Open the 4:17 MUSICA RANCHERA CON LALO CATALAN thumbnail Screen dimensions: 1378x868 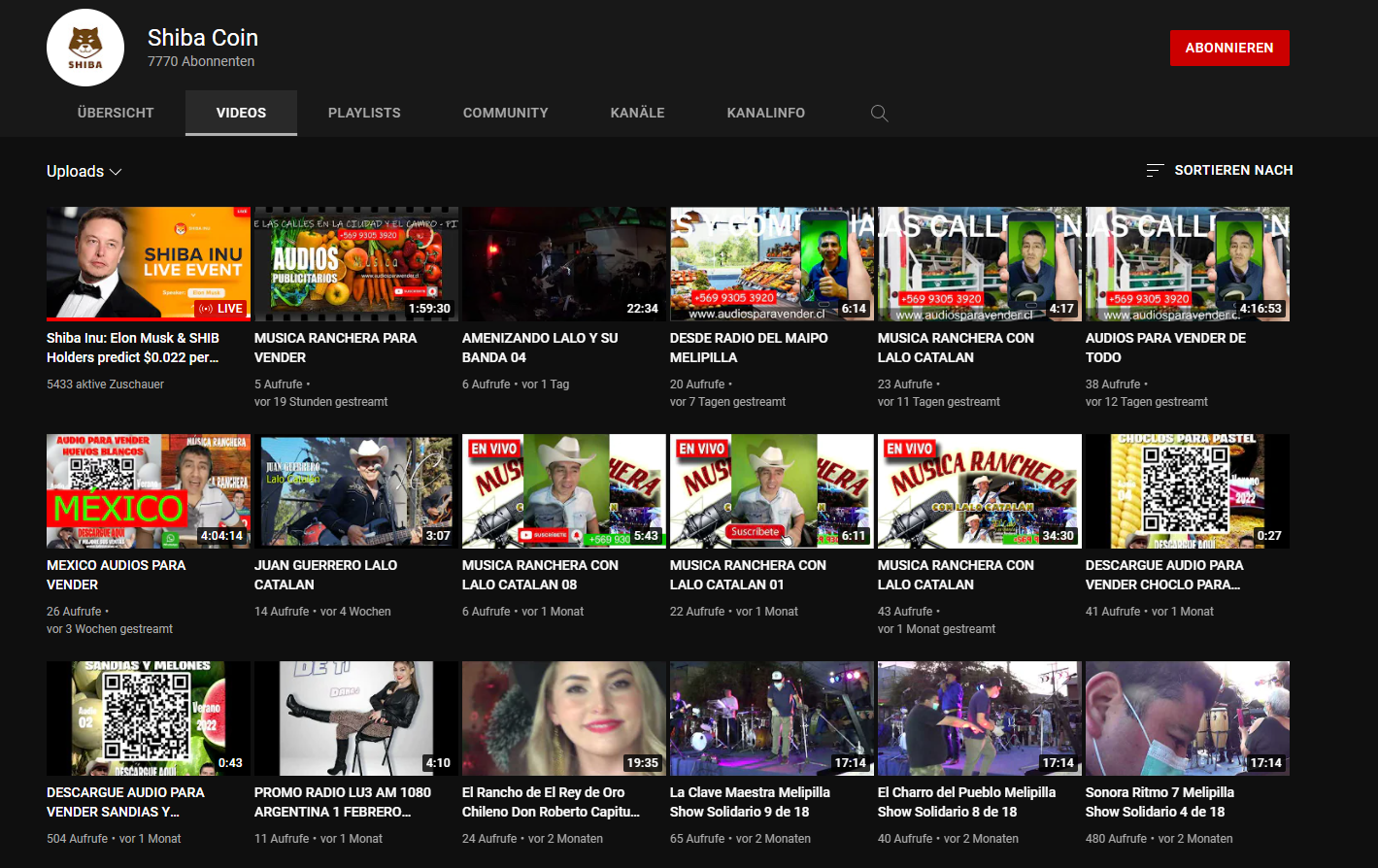tap(980, 263)
